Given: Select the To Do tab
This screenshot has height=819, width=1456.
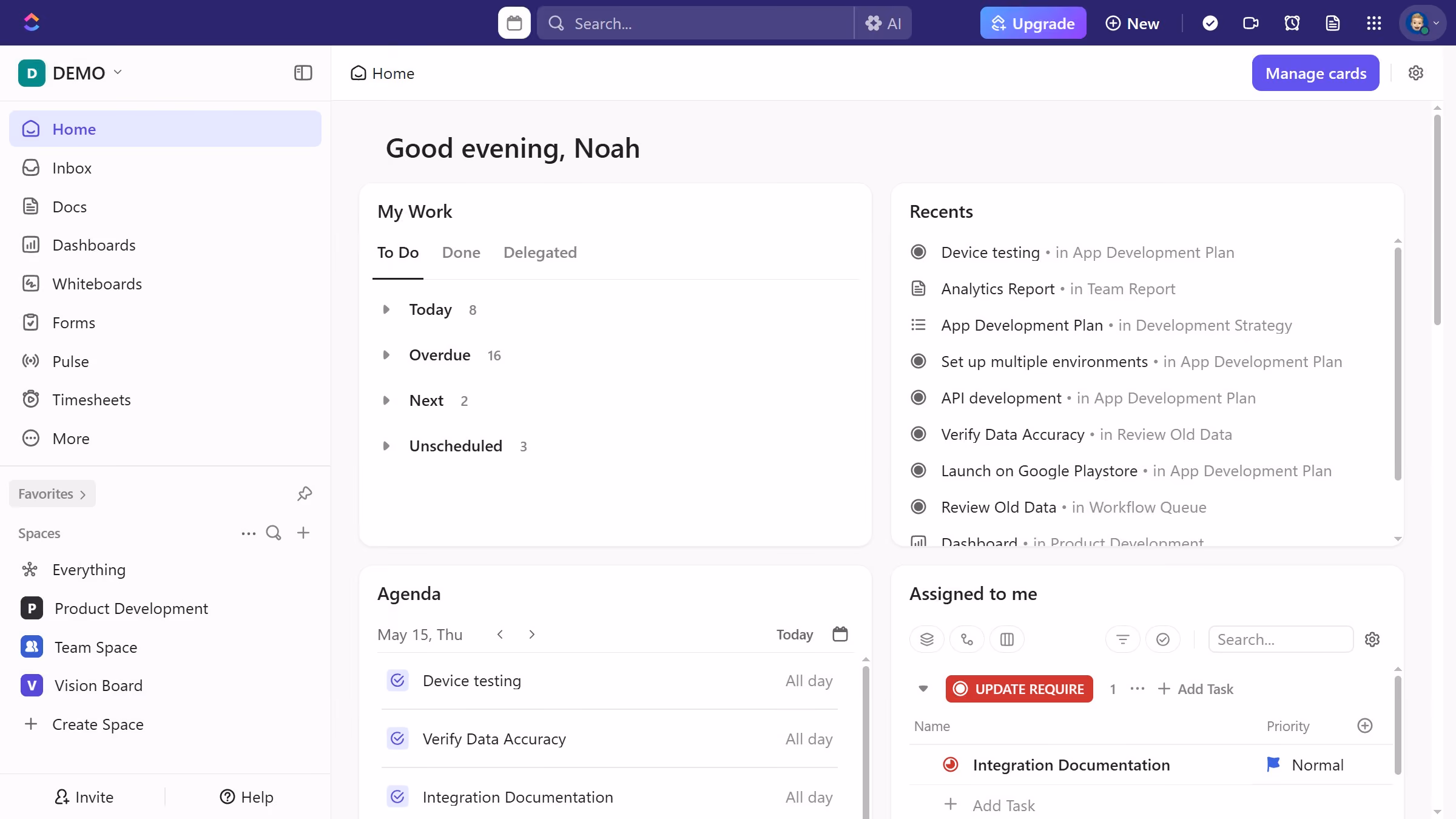Looking at the screenshot, I should 398,252.
